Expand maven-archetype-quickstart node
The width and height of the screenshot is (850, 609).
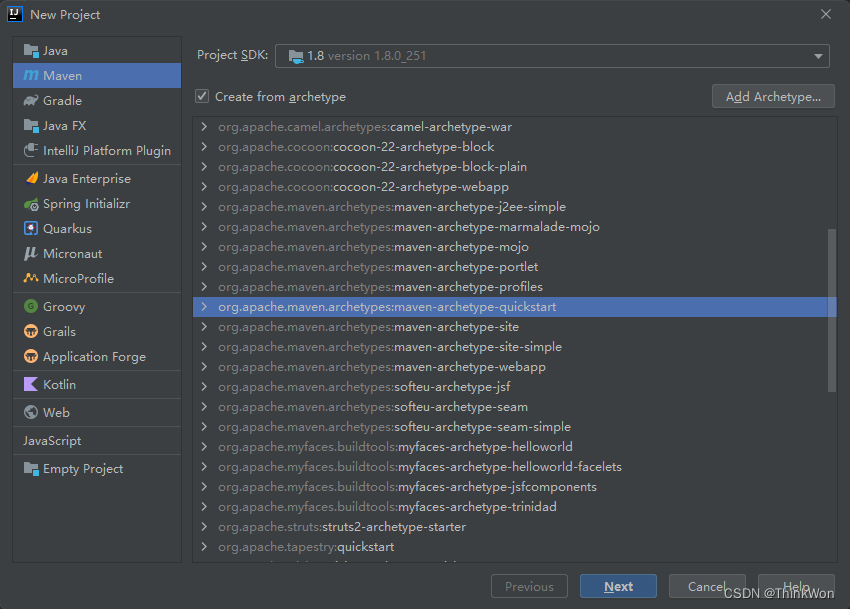pyautogui.click(x=204, y=307)
